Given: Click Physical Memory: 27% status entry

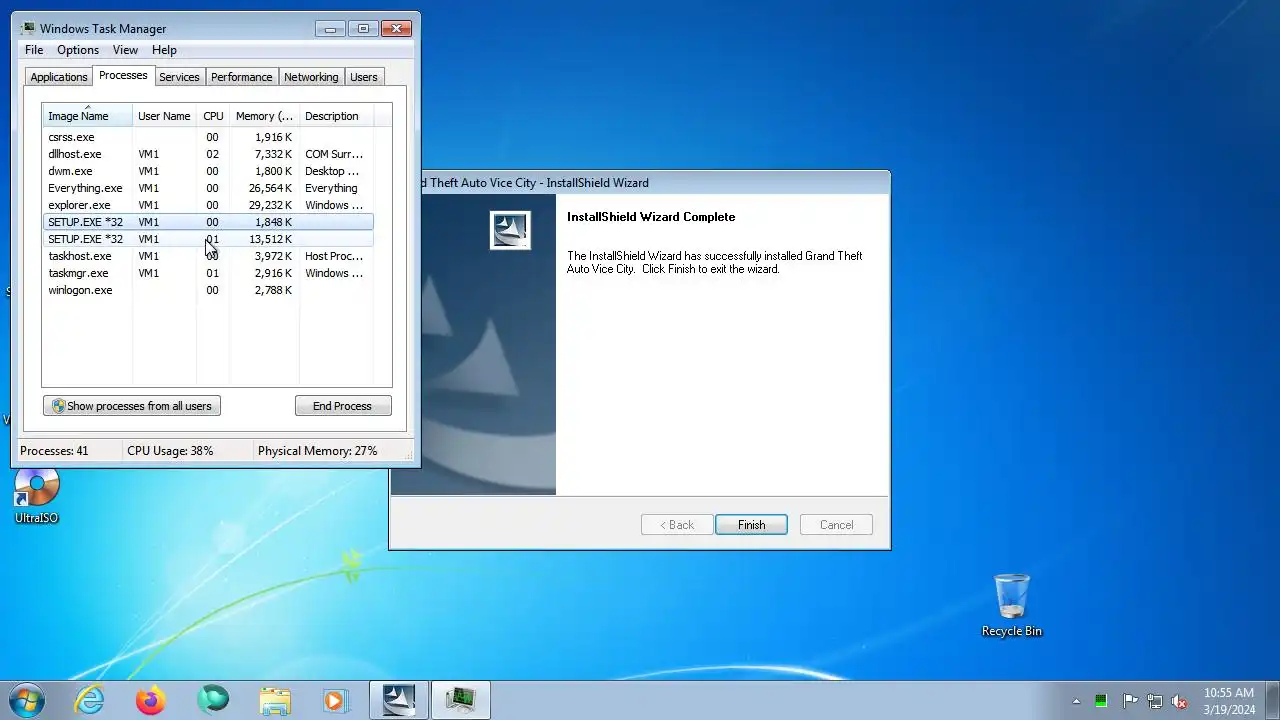Looking at the screenshot, I should [317, 451].
